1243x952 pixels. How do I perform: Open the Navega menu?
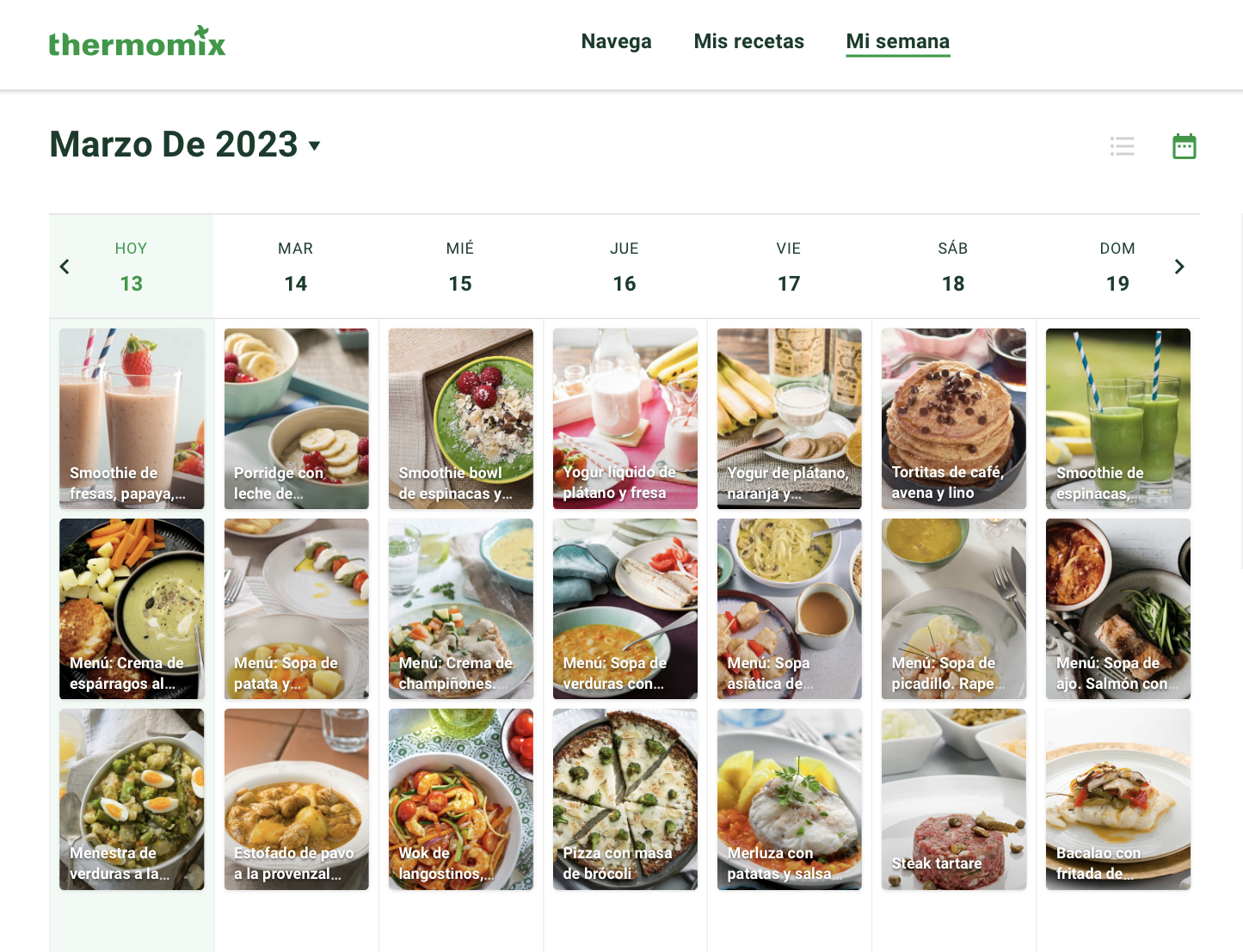[x=617, y=41]
